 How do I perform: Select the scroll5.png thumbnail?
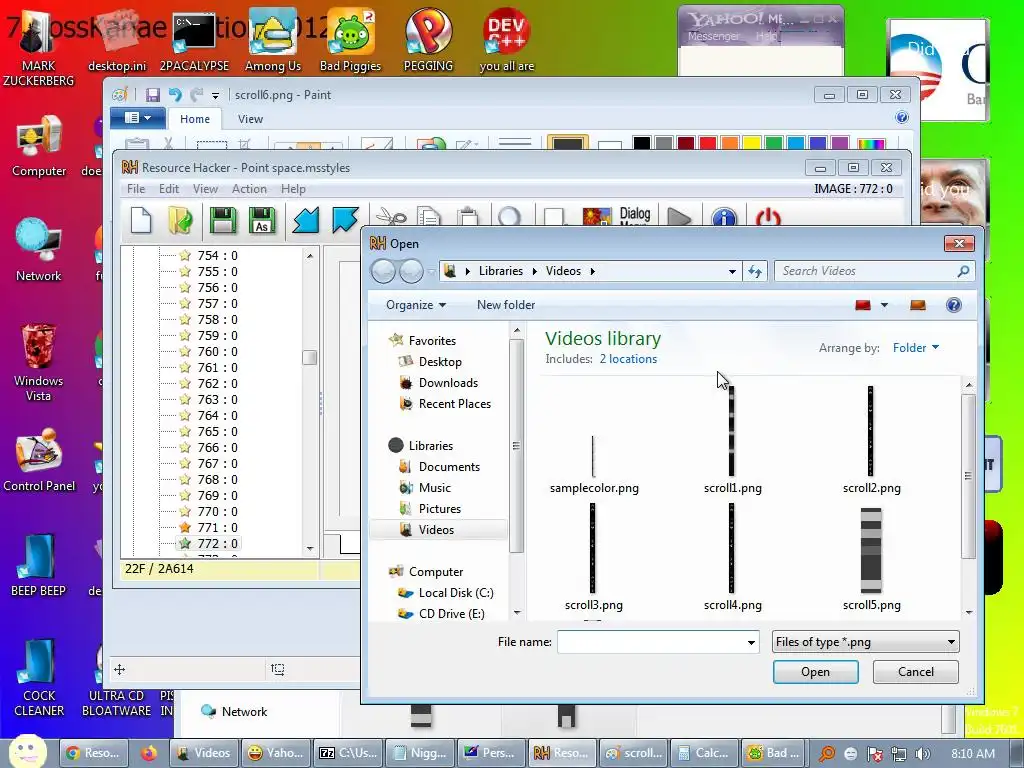(871, 560)
